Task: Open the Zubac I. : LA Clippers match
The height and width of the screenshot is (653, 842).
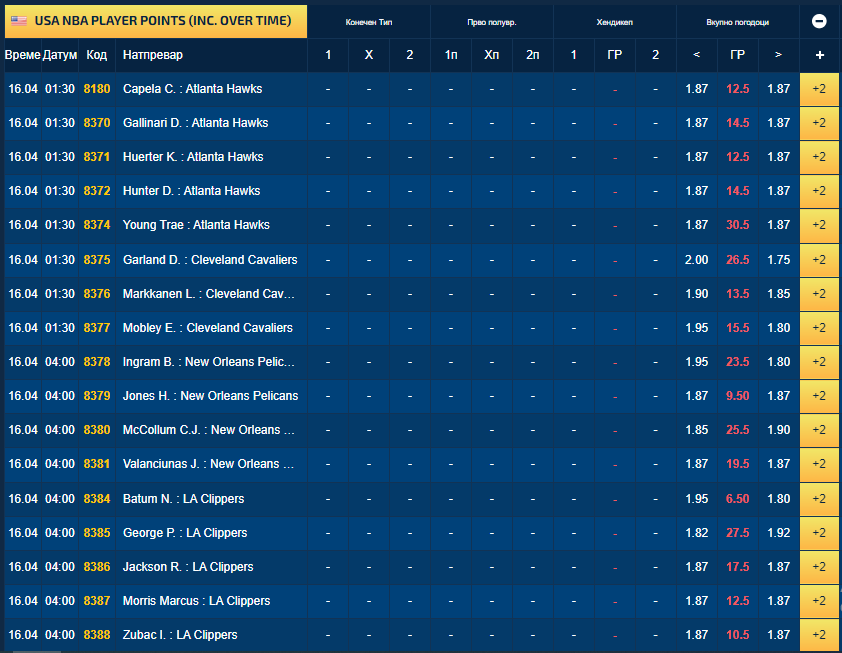Action: [180, 635]
